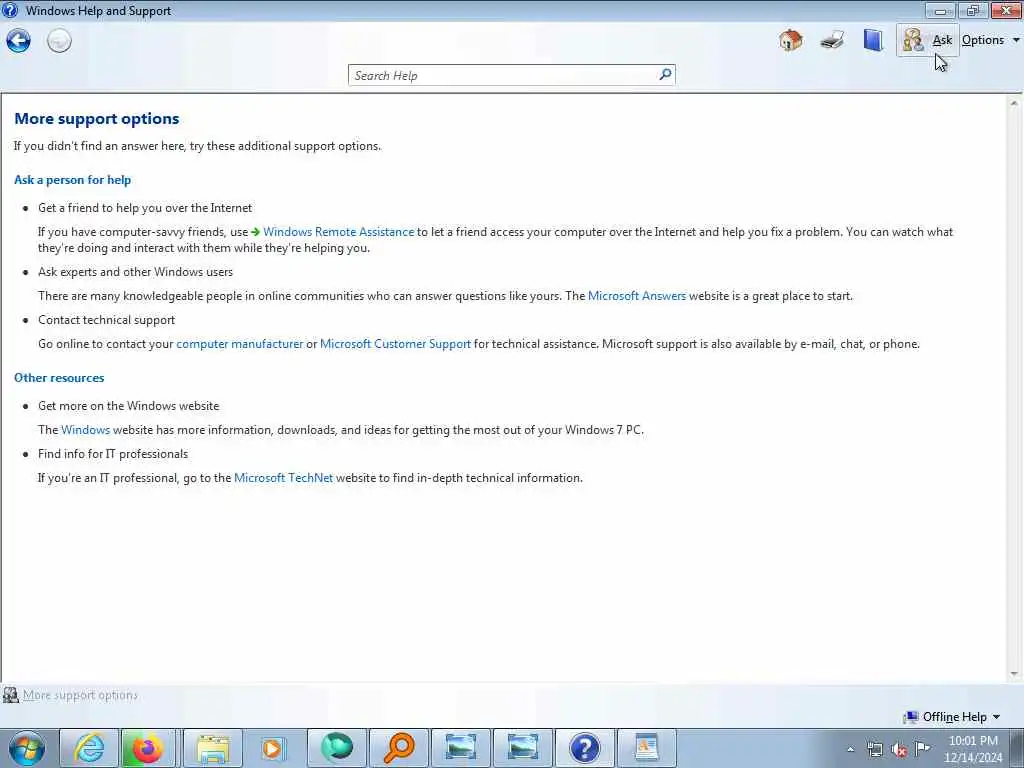The width and height of the screenshot is (1024, 768).
Task: Go back using the blue Back arrow
Action: (18, 40)
